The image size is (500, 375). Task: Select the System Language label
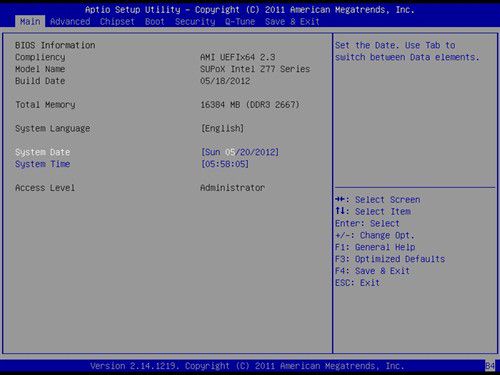52,128
